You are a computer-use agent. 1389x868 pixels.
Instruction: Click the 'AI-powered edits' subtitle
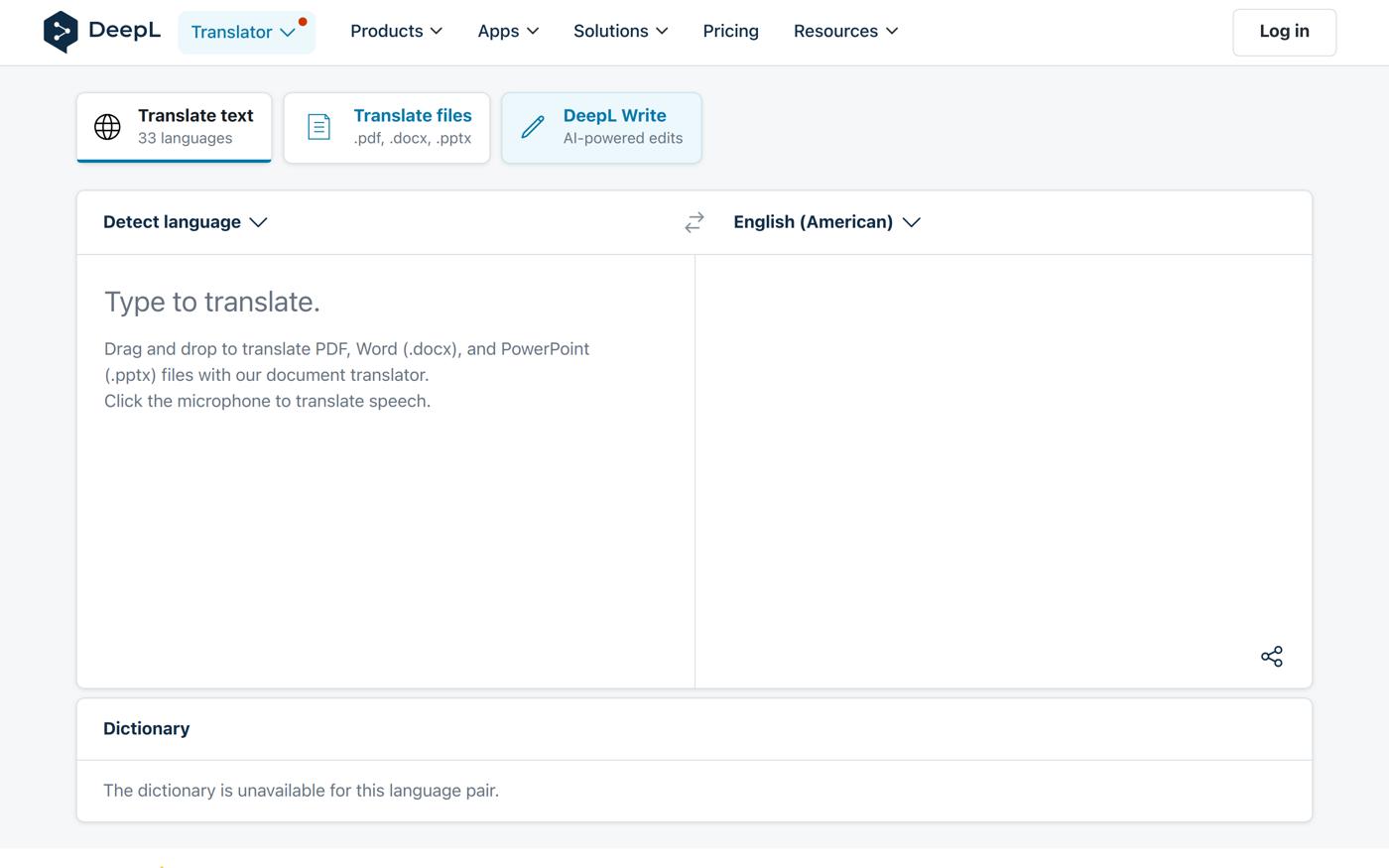click(x=623, y=138)
